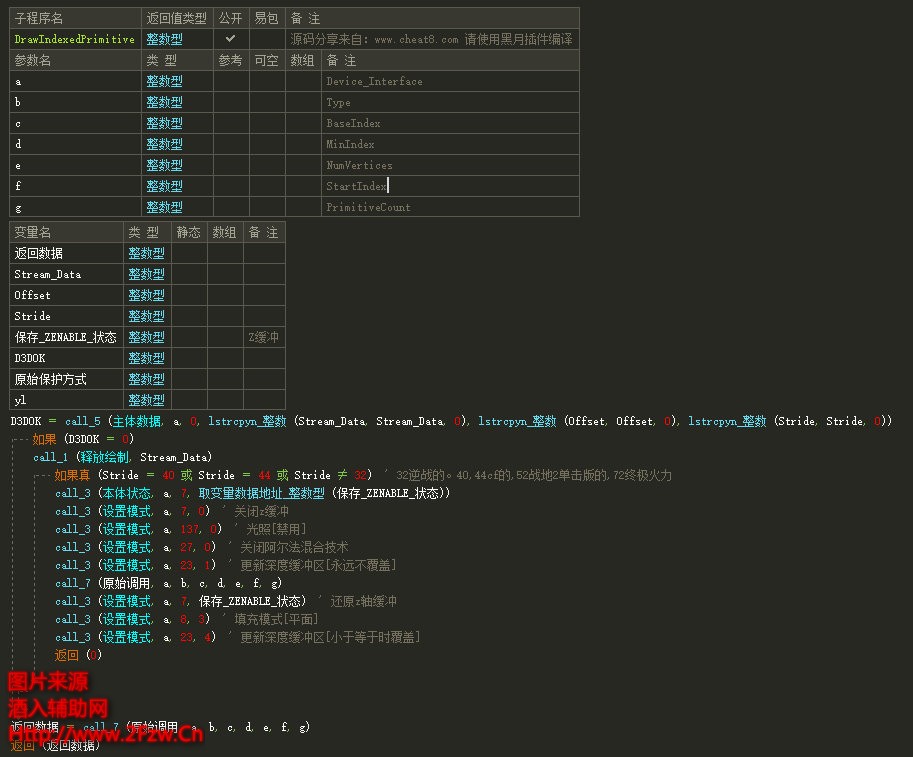
Task: Click the comment 关闭z缓冲
Action: pyautogui.click(x=261, y=511)
